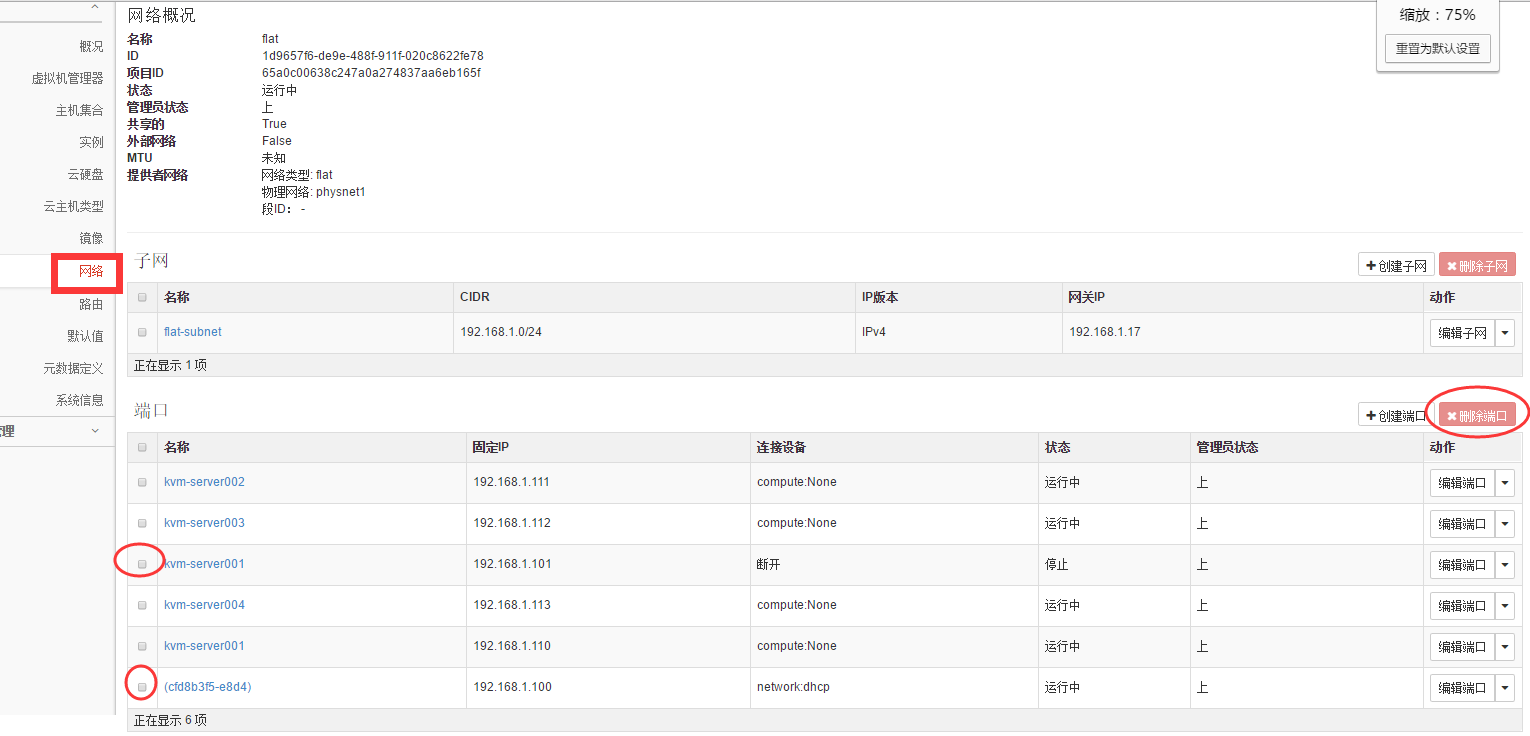Click the red 删除端口 button
1530x736 pixels.
(x=1477, y=415)
